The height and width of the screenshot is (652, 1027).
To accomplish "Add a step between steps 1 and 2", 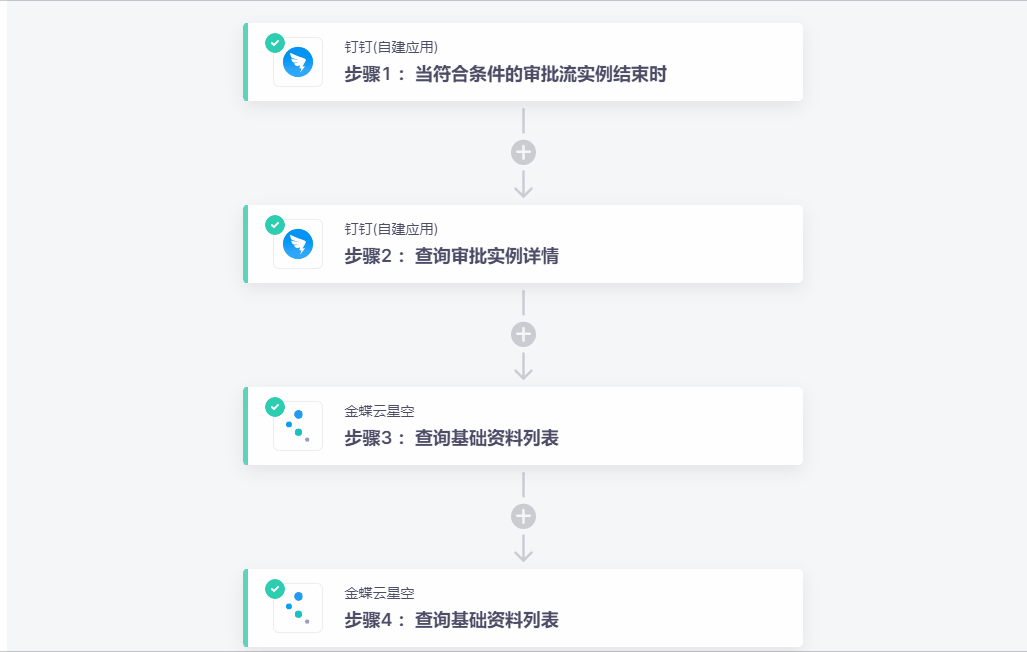I will pos(523,152).
